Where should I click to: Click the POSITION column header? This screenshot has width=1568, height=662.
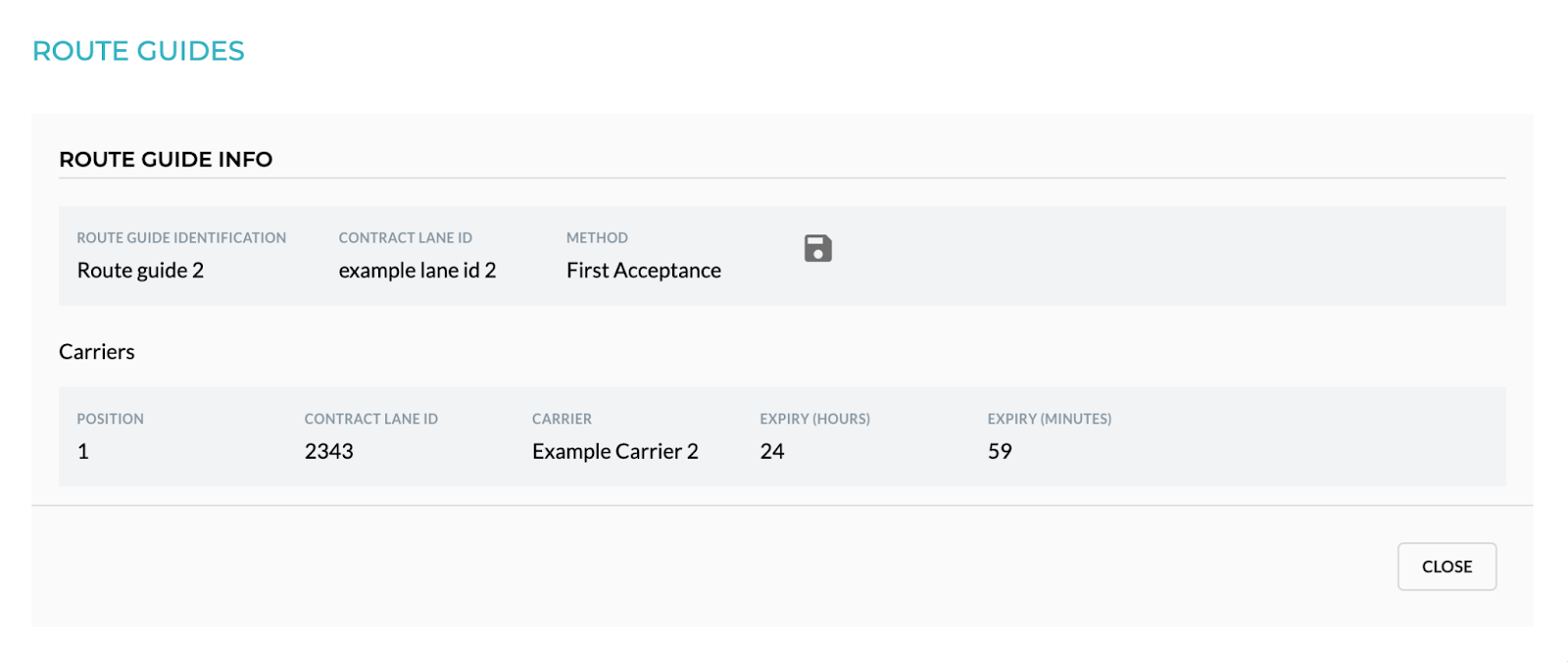(110, 419)
